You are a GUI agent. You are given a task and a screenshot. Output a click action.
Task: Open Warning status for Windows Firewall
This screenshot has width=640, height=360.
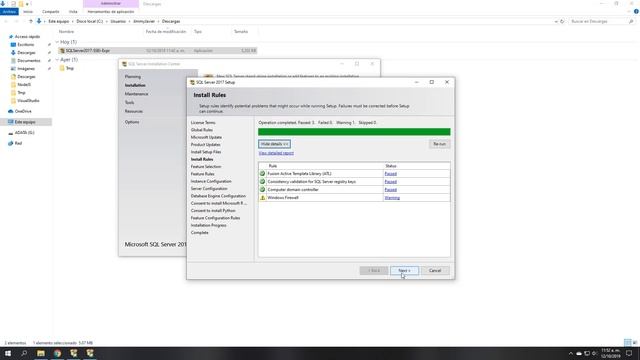point(392,198)
